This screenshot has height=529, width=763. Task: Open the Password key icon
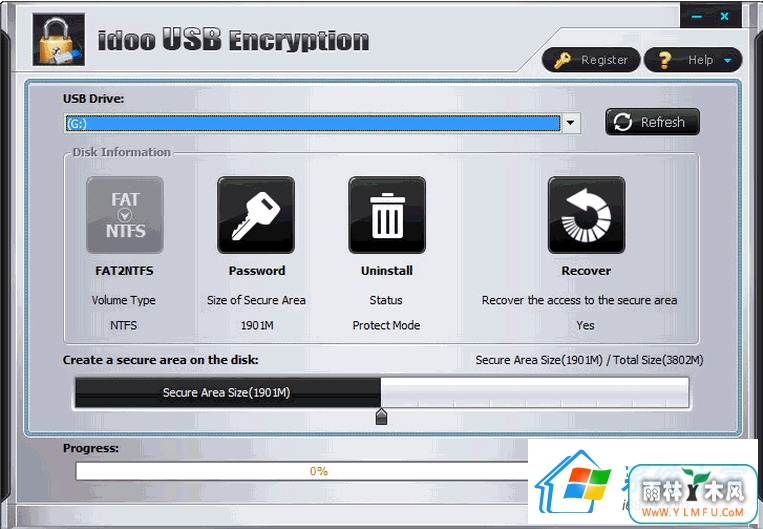pyautogui.click(x=256, y=215)
